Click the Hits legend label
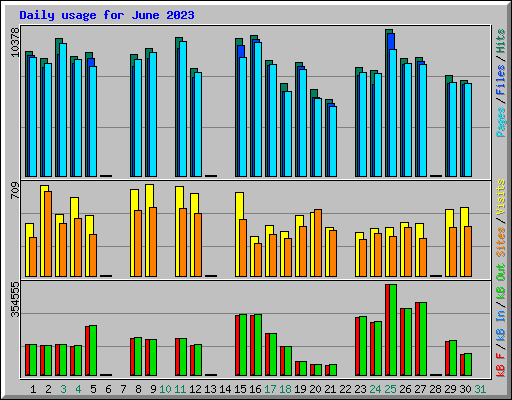The image size is (512, 400). 501,41
